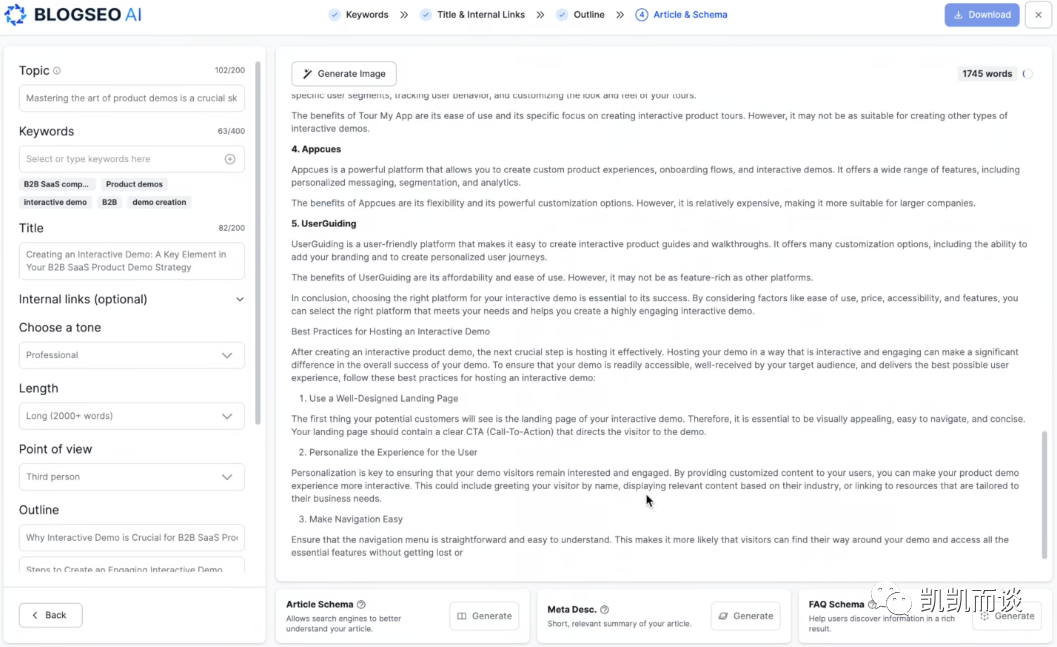Click the demo creation keyword tag
The width and height of the screenshot is (1057, 647).
coord(159,202)
